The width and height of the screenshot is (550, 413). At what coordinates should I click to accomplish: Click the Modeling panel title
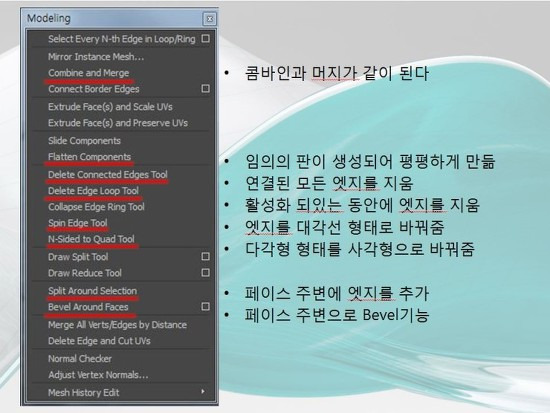point(49,18)
